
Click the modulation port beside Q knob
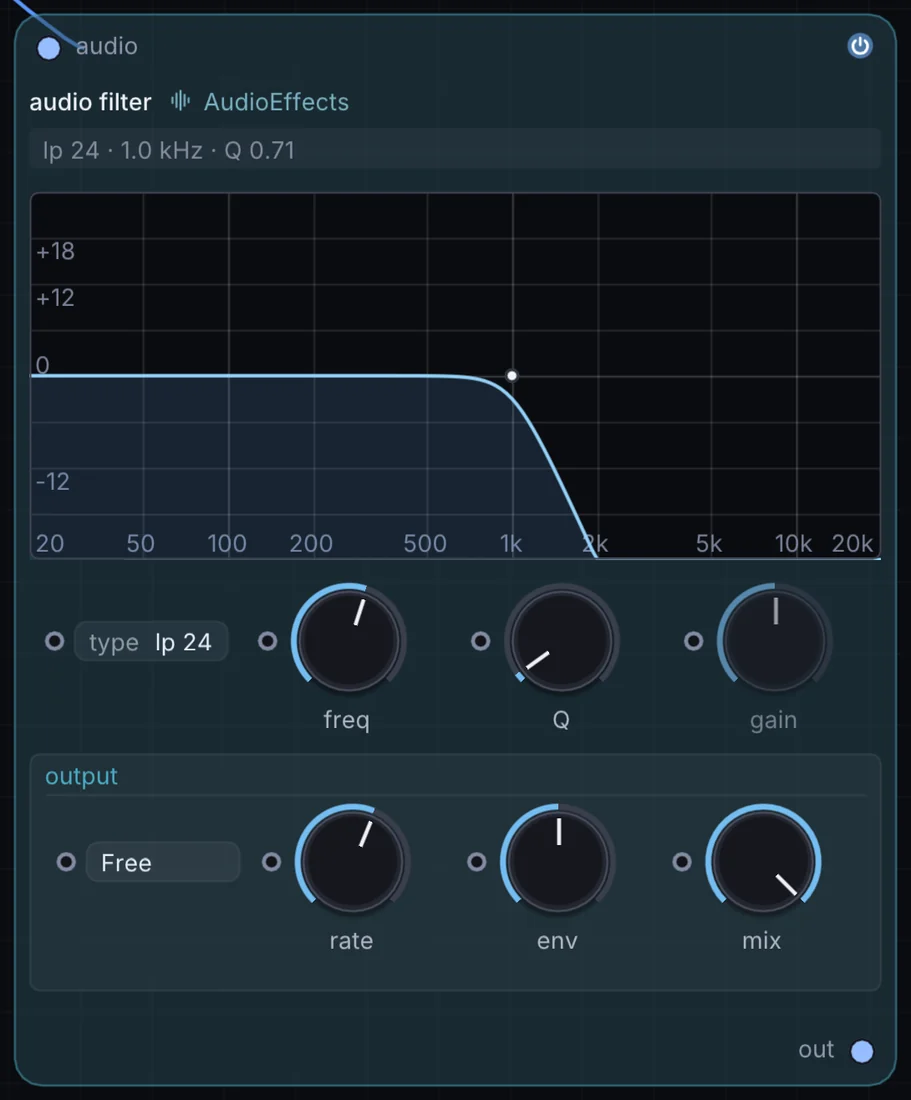[x=480, y=641]
